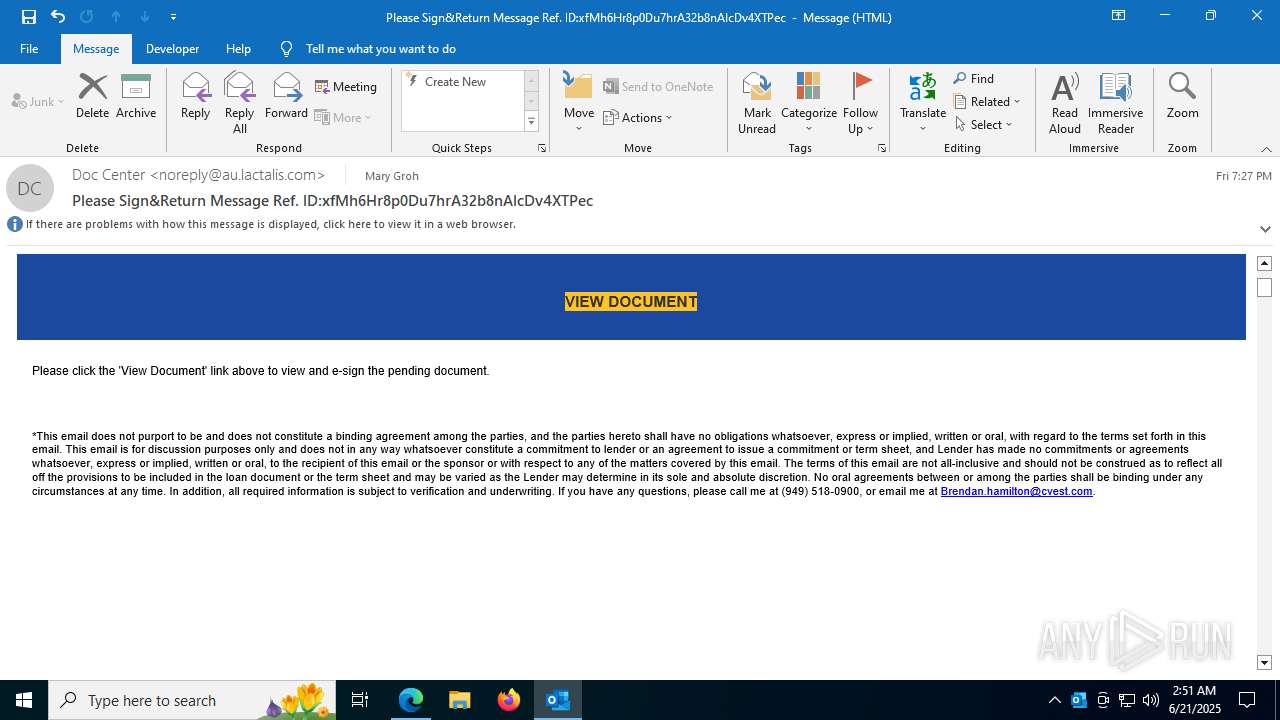Screen dimensions: 1280x720
Task: Delete this message
Action: 92,96
